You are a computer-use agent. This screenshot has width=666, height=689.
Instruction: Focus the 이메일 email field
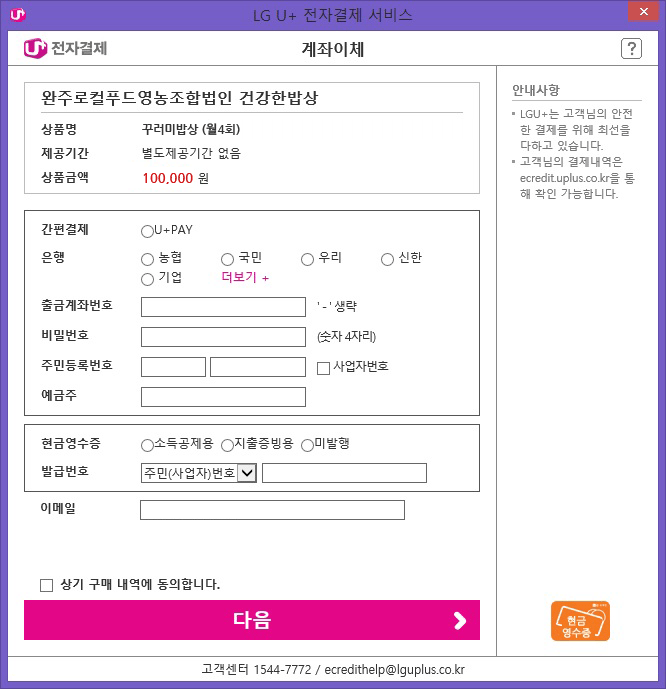click(x=272, y=510)
